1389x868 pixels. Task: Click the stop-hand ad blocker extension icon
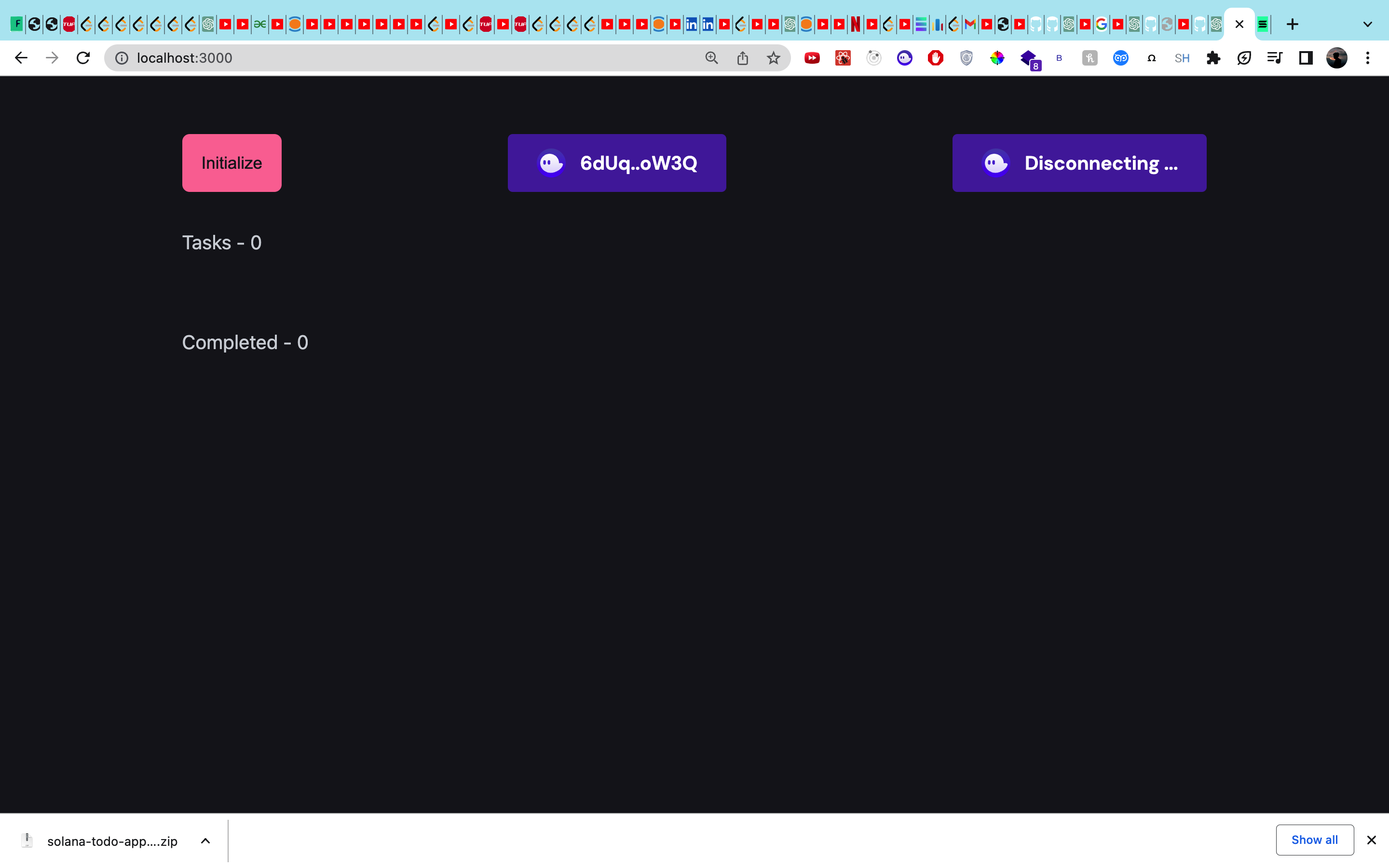(935, 57)
